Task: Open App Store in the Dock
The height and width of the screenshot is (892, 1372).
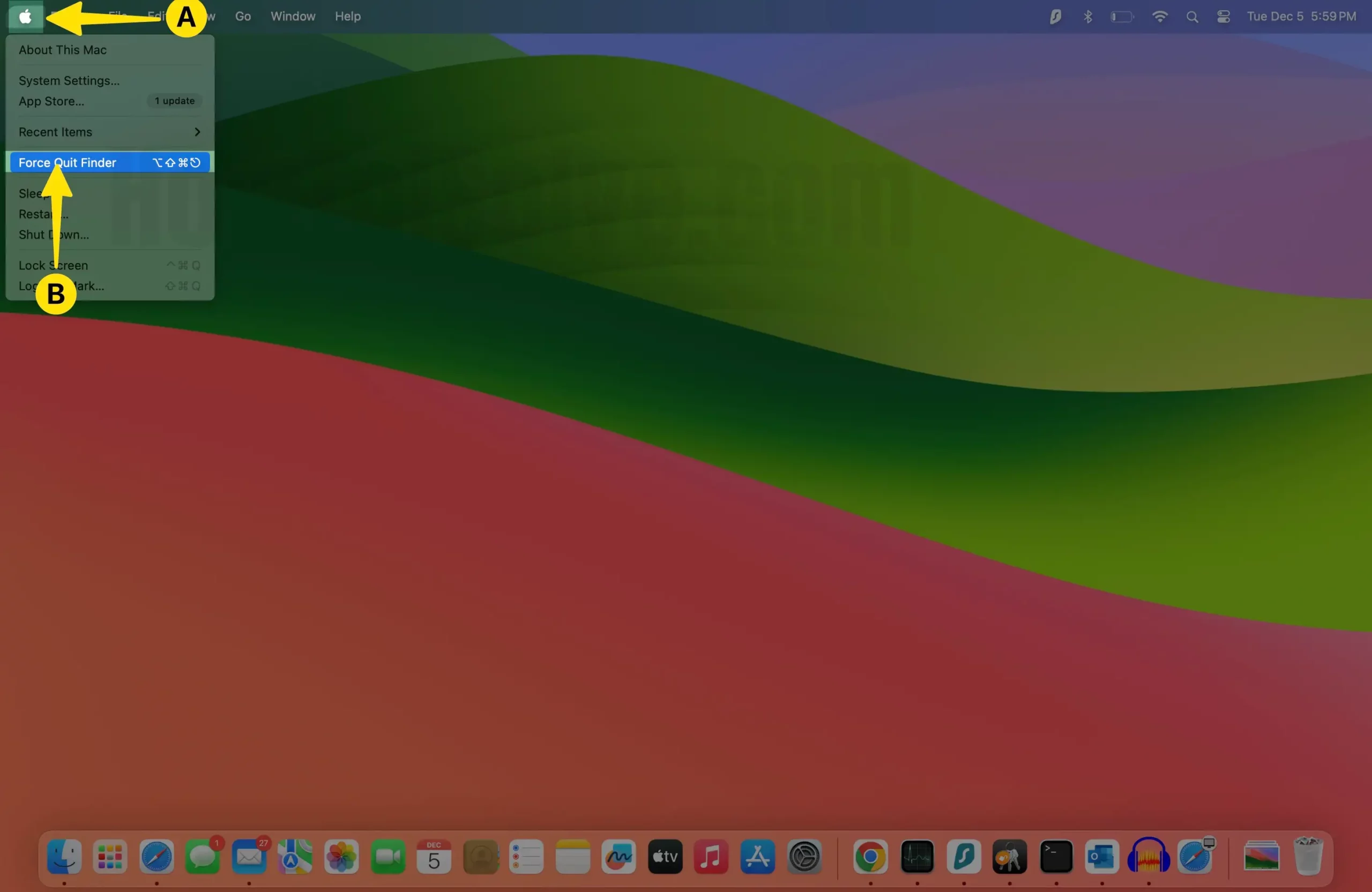Action: pyautogui.click(x=758, y=857)
